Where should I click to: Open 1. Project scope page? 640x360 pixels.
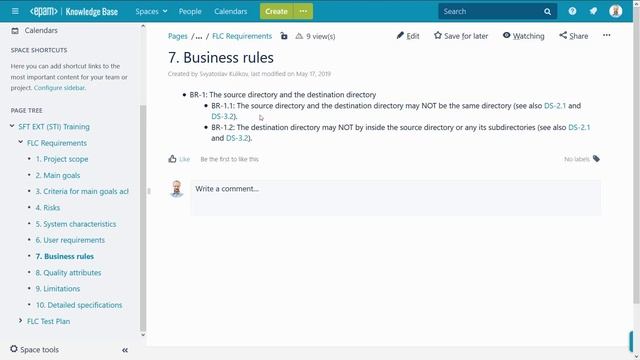click(x=62, y=159)
